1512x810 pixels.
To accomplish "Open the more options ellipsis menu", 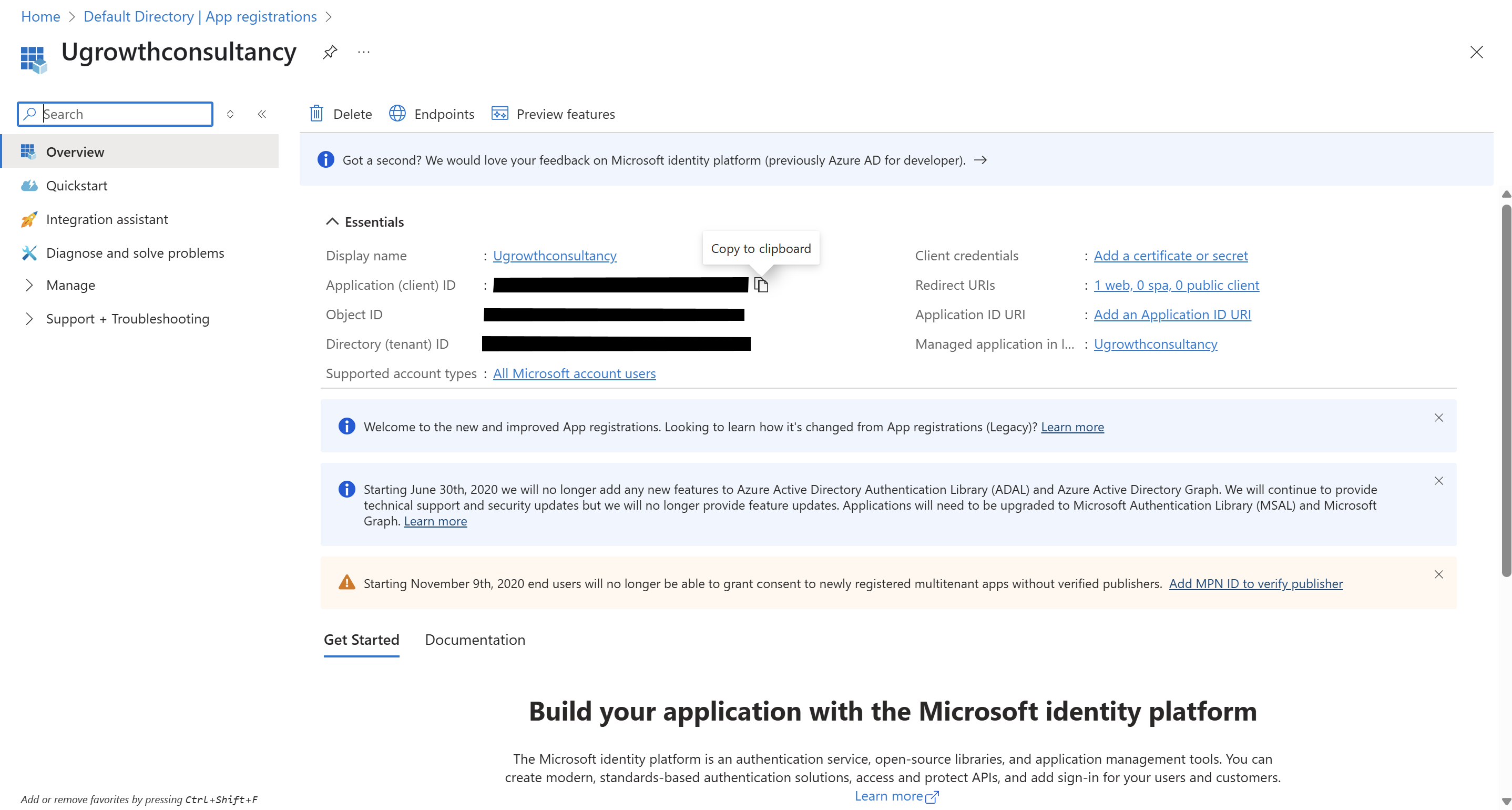I will coord(363,52).
